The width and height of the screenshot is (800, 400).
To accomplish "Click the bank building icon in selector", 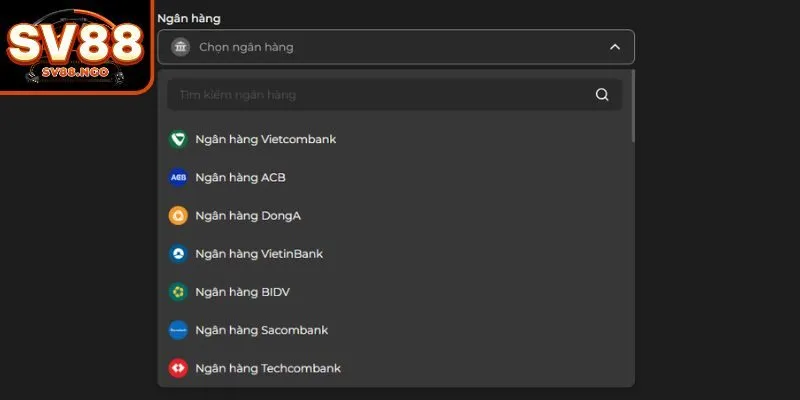I will pyautogui.click(x=180, y=47).
